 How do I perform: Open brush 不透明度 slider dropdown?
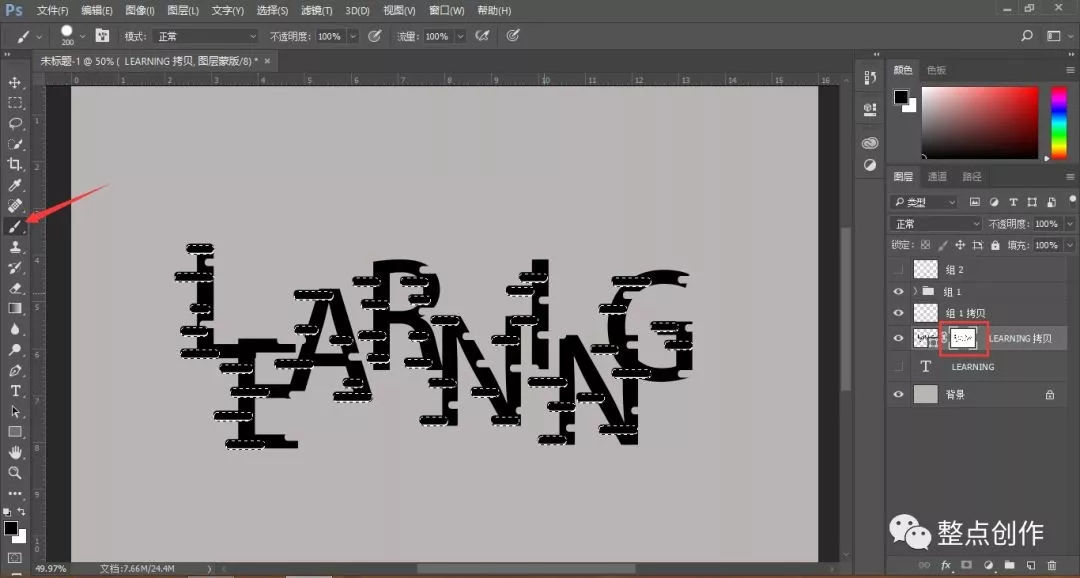pyautogui.click(x=353, y=36)
